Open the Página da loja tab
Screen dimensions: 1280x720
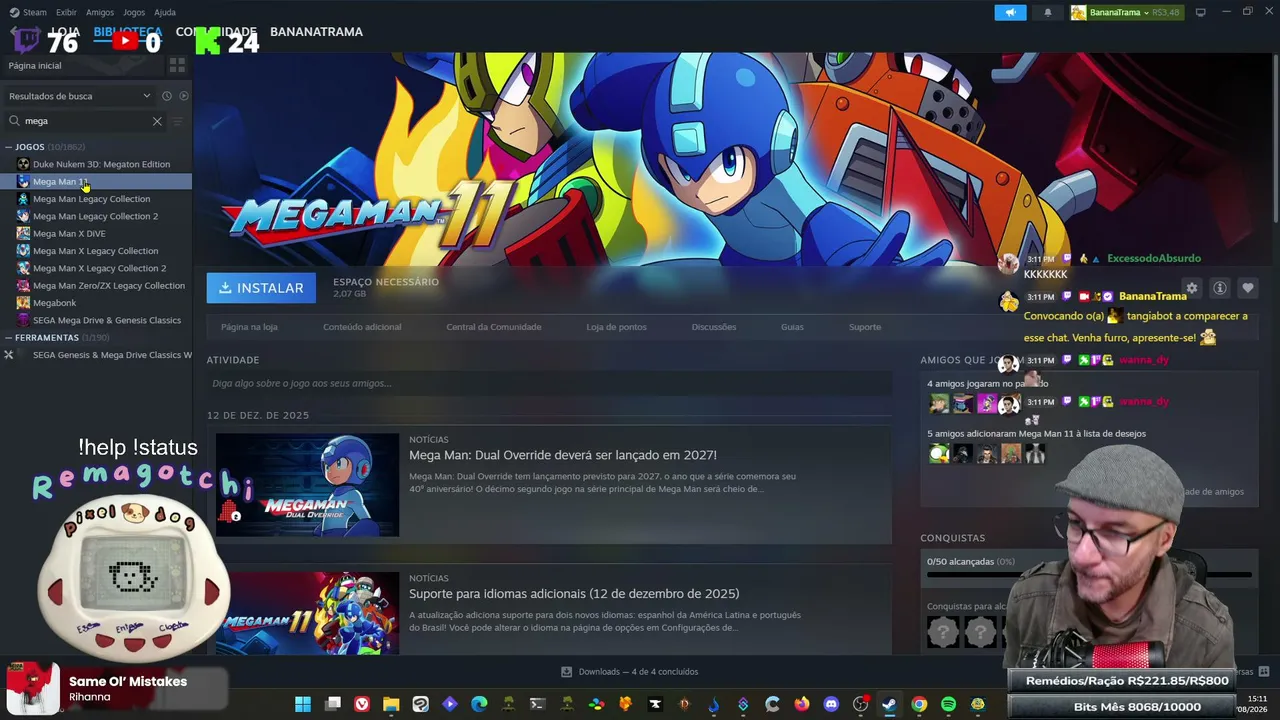249,327
